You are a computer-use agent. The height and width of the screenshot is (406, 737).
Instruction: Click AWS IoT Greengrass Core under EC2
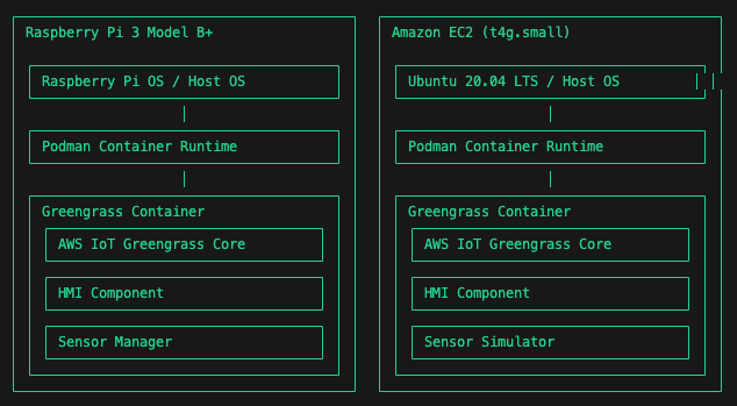coord(550,245)
